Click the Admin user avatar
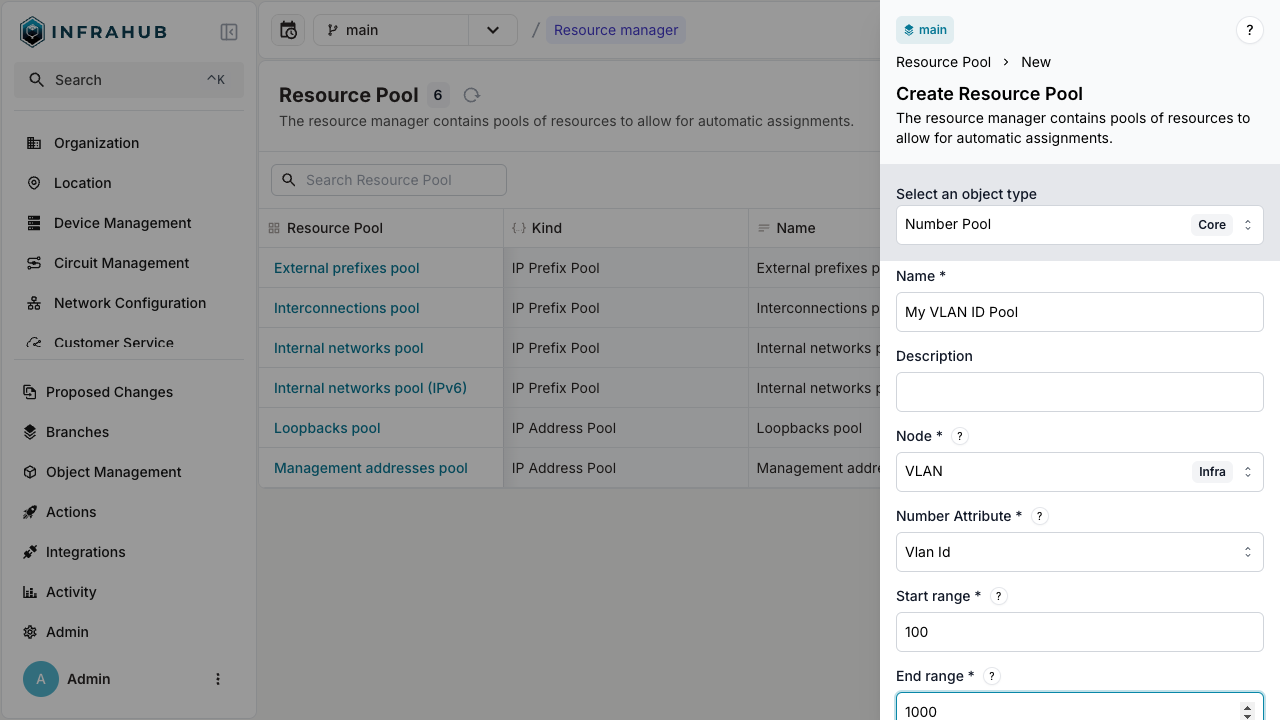Viewport: 1280px width, 720px height. click(x=40, y=679)
